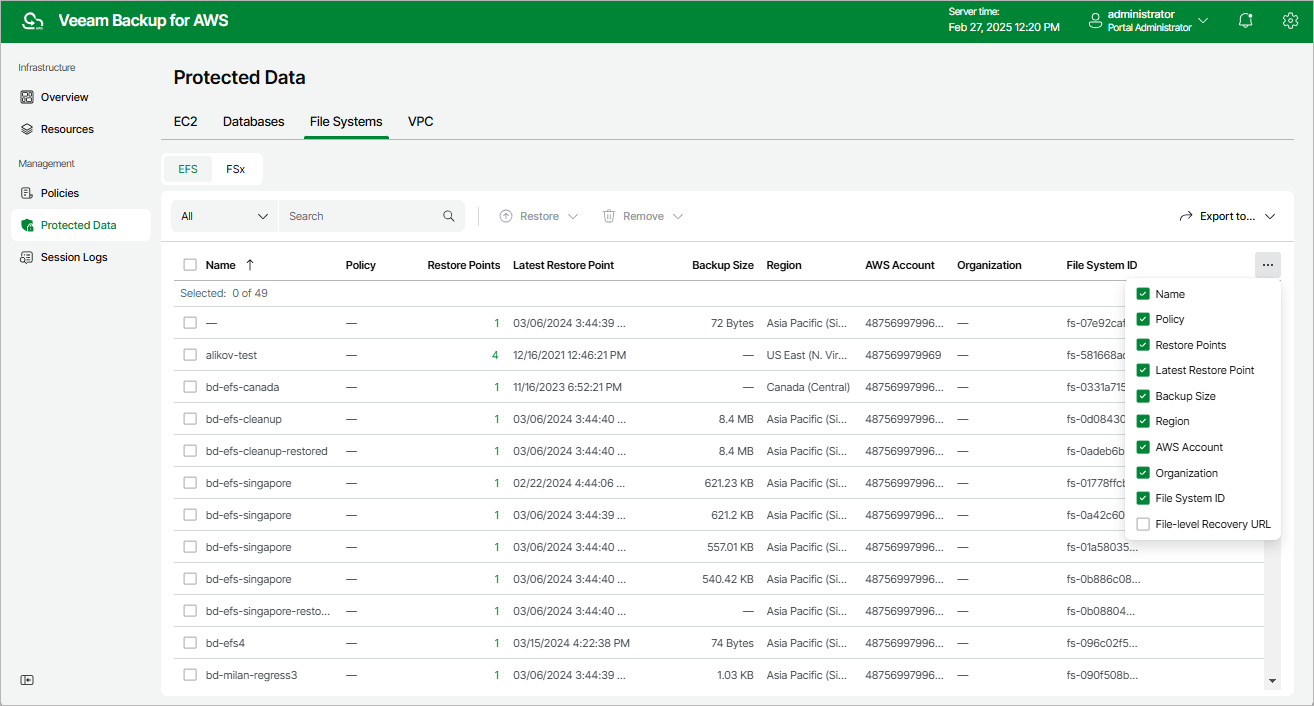The height and width of the screenshot is (706, 1314).
Task: Expand the All filter dropdown
Action: pyautogui.click(x=225, y=216)
